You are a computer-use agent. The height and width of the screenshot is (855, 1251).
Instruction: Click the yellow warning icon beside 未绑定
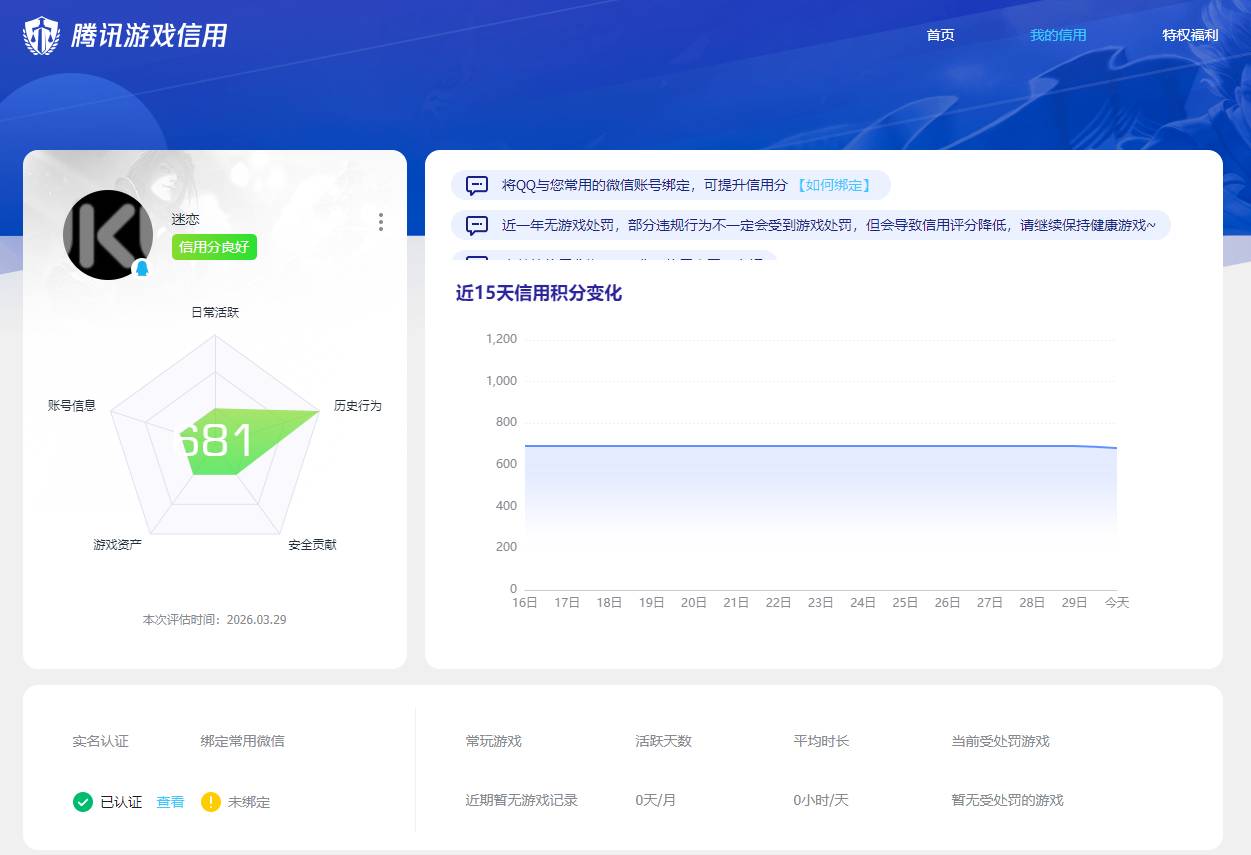tap(211, 802)
